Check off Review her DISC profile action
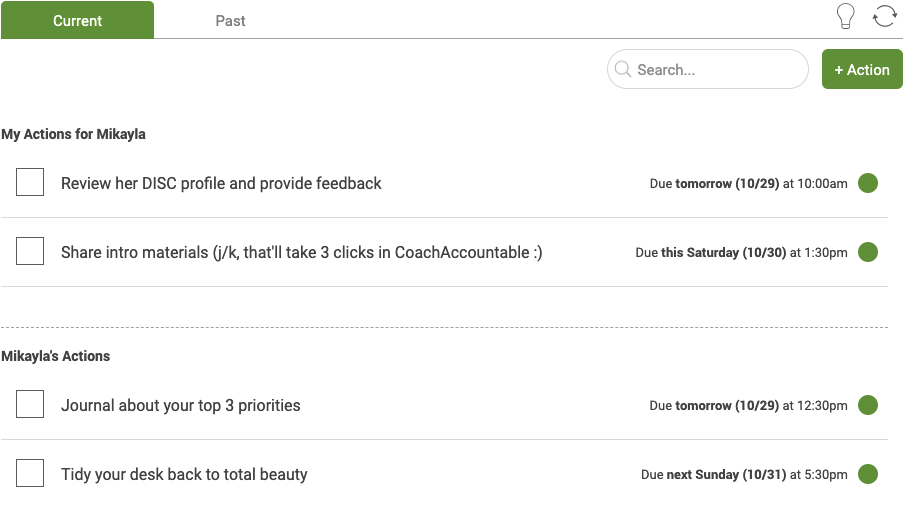The image size is (904, 506). click(30, 182)
